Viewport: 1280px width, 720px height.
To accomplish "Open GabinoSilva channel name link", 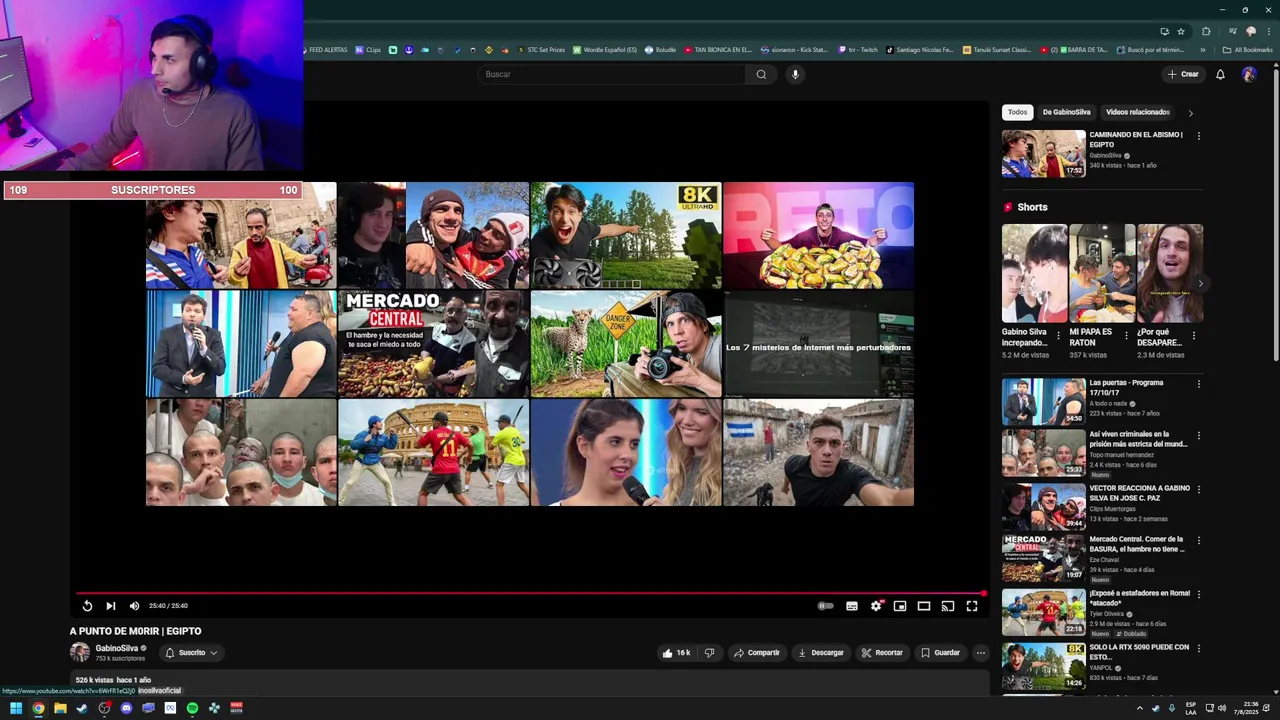I will (117, 648).
